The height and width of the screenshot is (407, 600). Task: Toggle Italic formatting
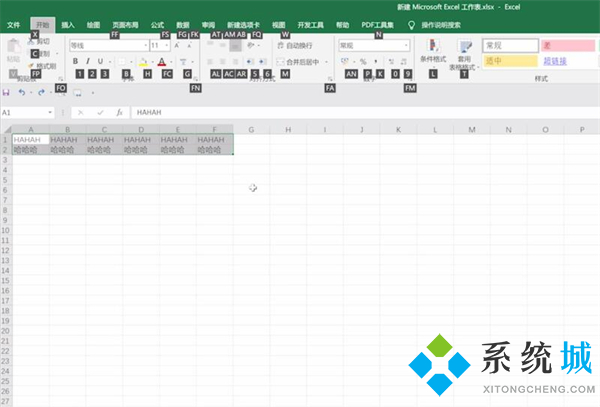point(88,61)
